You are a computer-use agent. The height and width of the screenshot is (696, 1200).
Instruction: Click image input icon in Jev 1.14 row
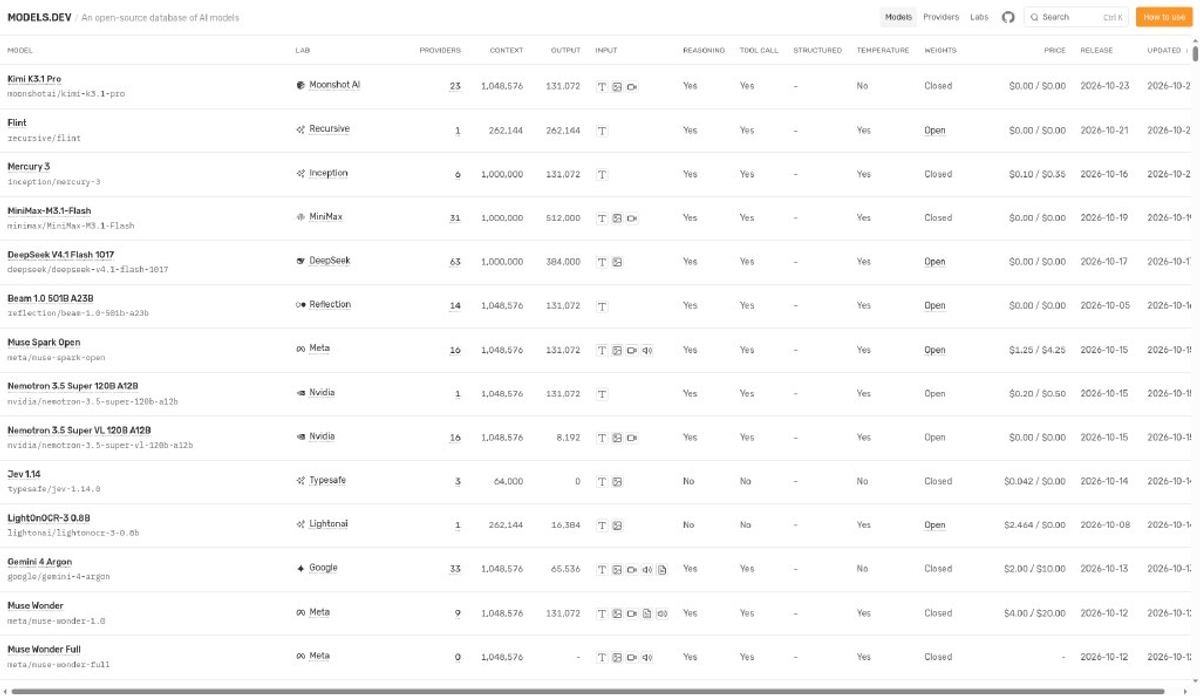pyautogui.click(x=617, y=482)
